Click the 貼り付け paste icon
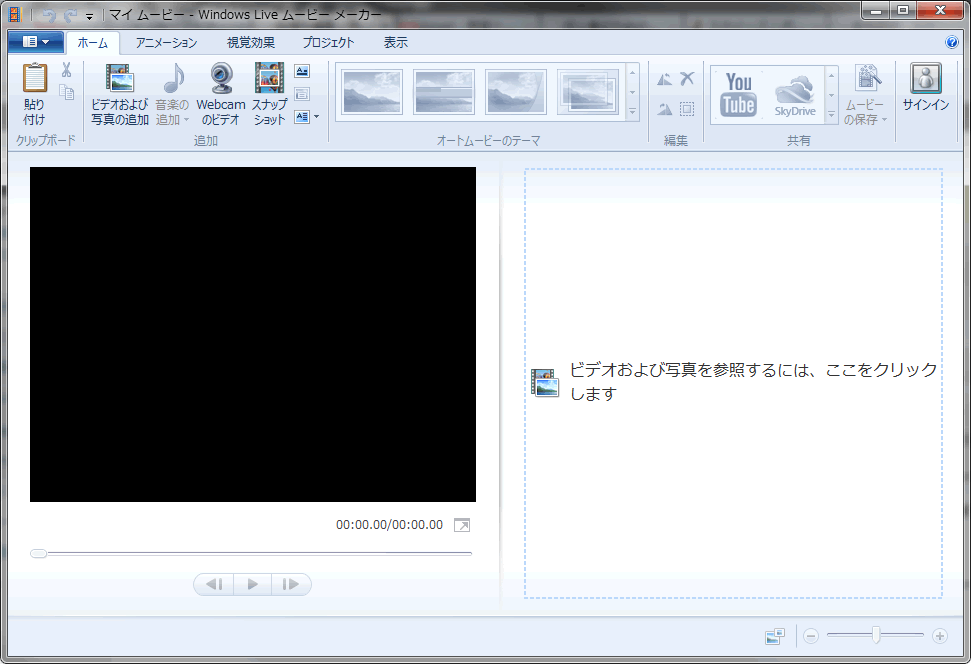This screenshot has width=971, height=664. 34,80
